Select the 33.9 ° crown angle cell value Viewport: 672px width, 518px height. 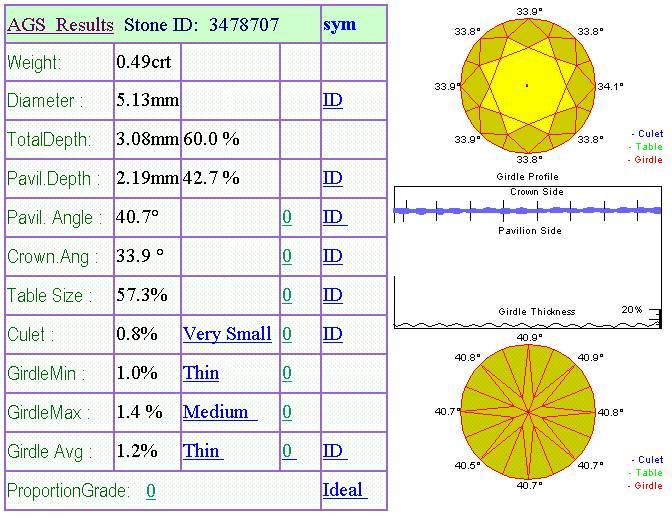click(x=140, y=256)
